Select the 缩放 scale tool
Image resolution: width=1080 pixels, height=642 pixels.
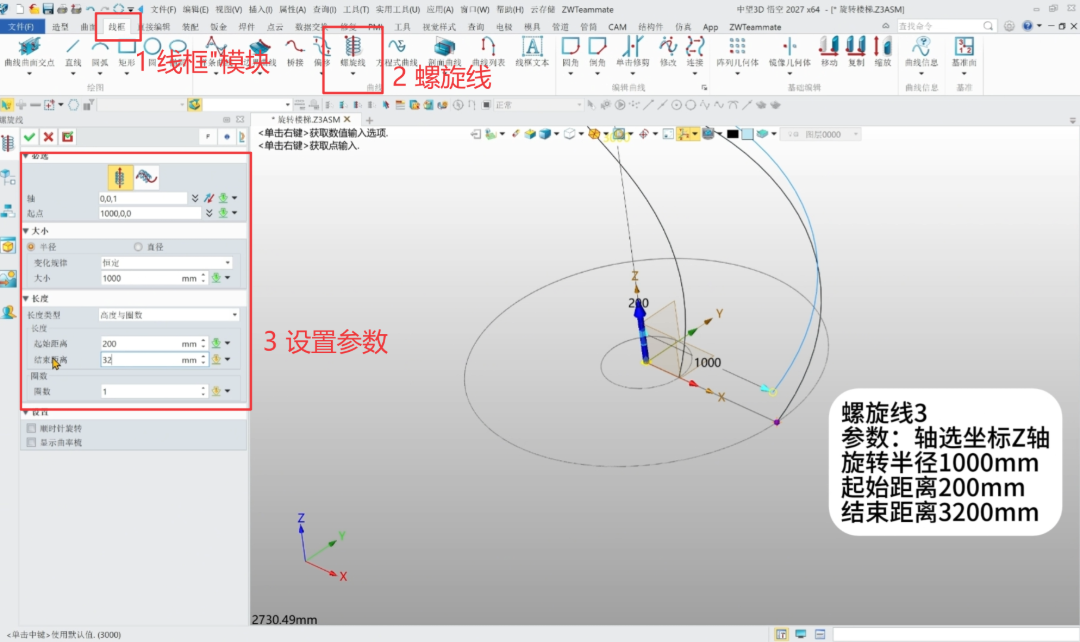[x=882, y=52]
